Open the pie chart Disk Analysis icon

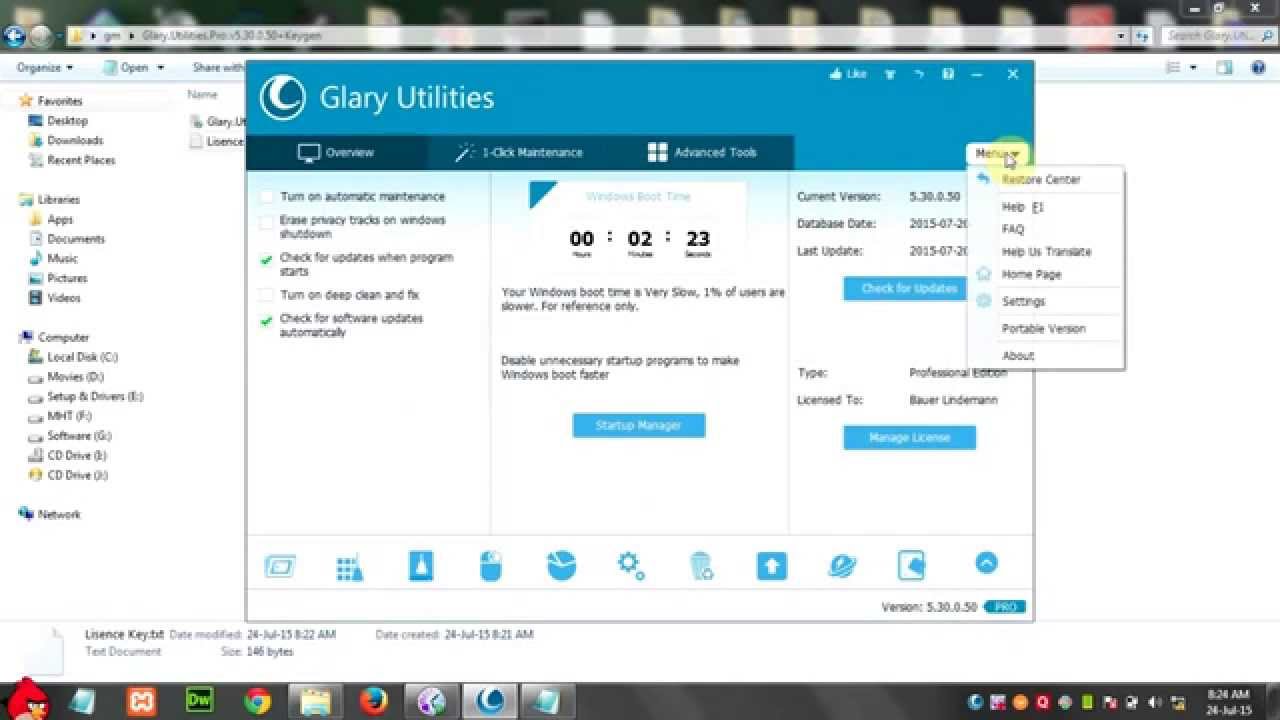click(561, 565)
